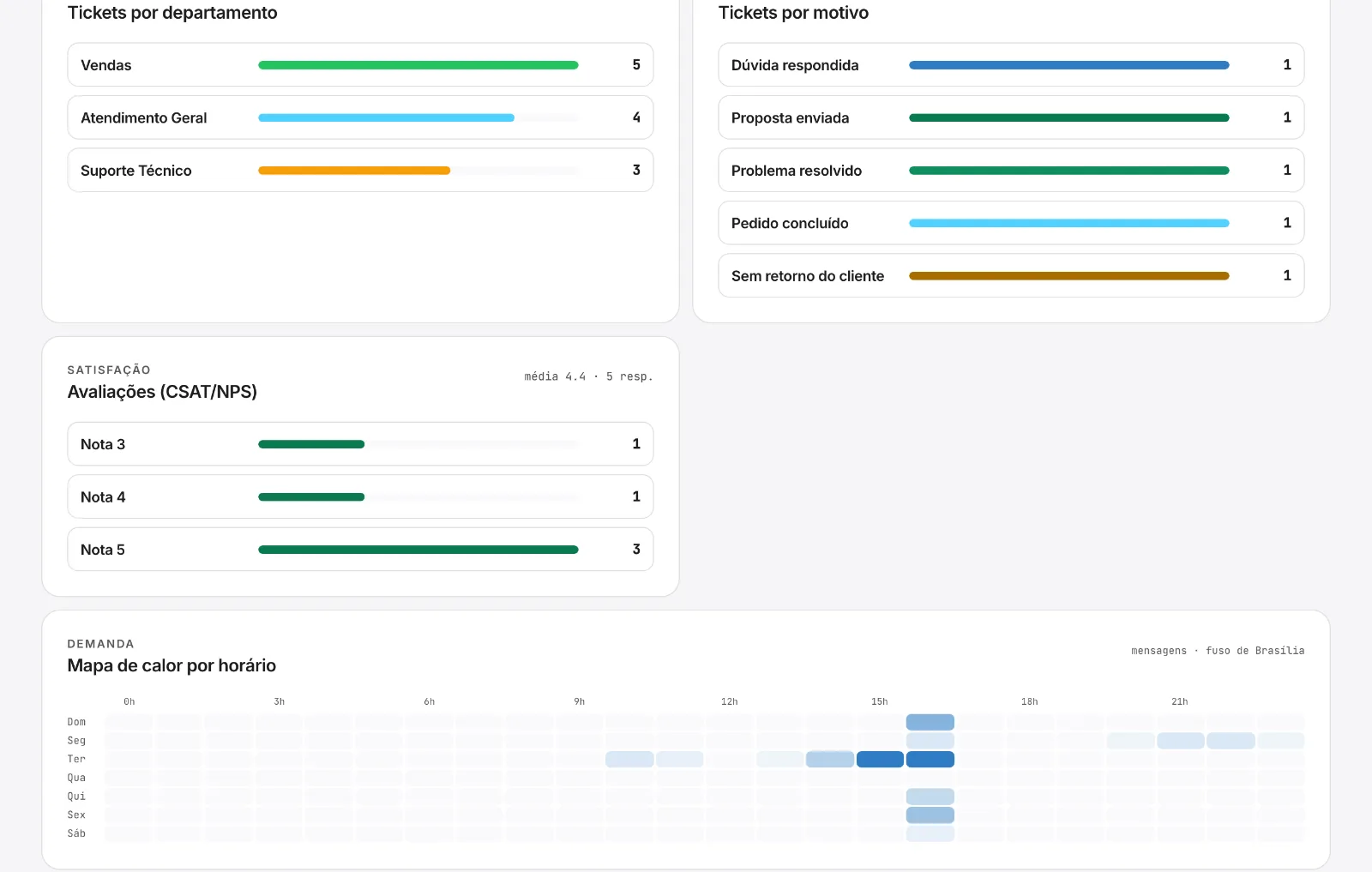The width and height of the screenshot is (1372, 872).
Task: Click the blue Dúvida respondida bar
Action: (1069, 65)
